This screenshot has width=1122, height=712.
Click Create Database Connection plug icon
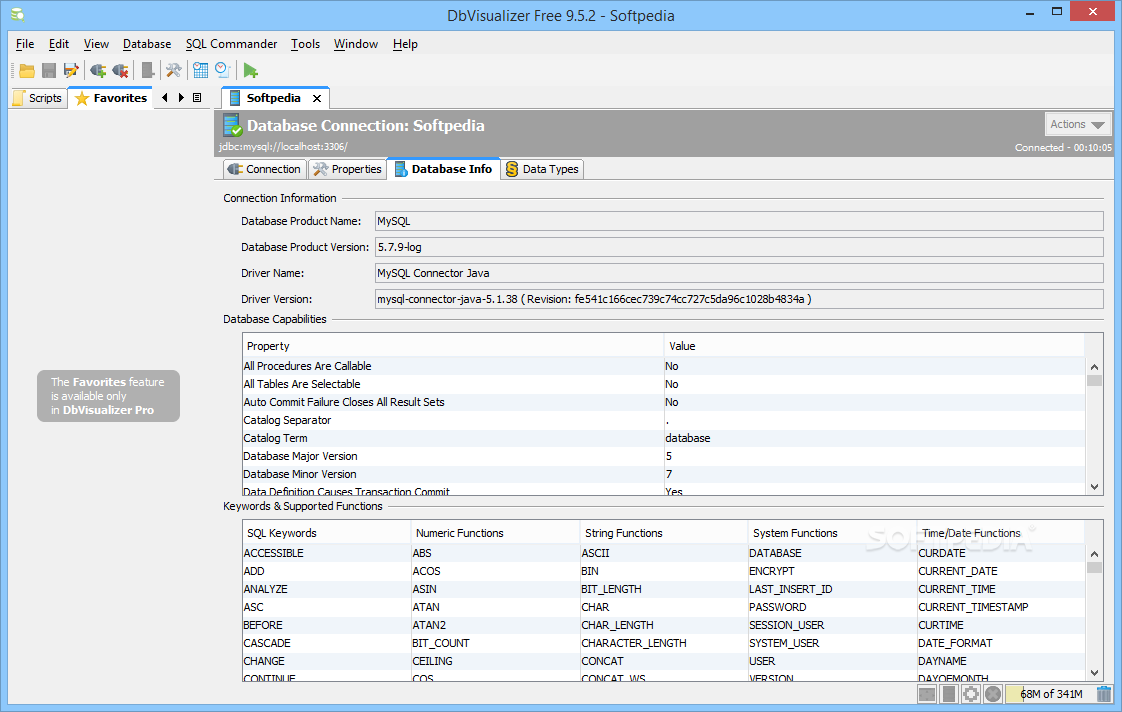point(98,70)
